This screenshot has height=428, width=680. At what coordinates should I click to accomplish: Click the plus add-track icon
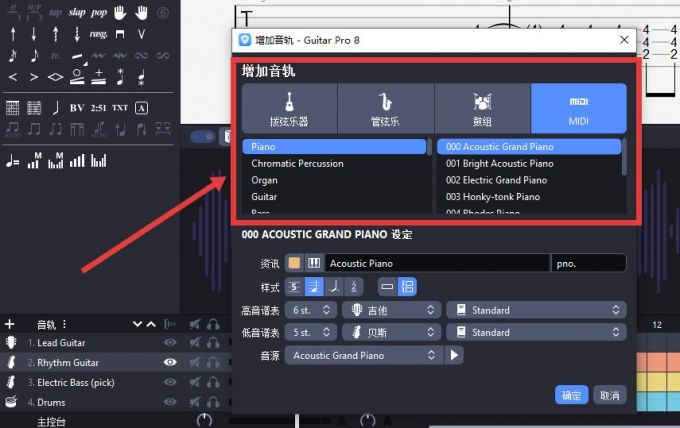pos(10,324)
